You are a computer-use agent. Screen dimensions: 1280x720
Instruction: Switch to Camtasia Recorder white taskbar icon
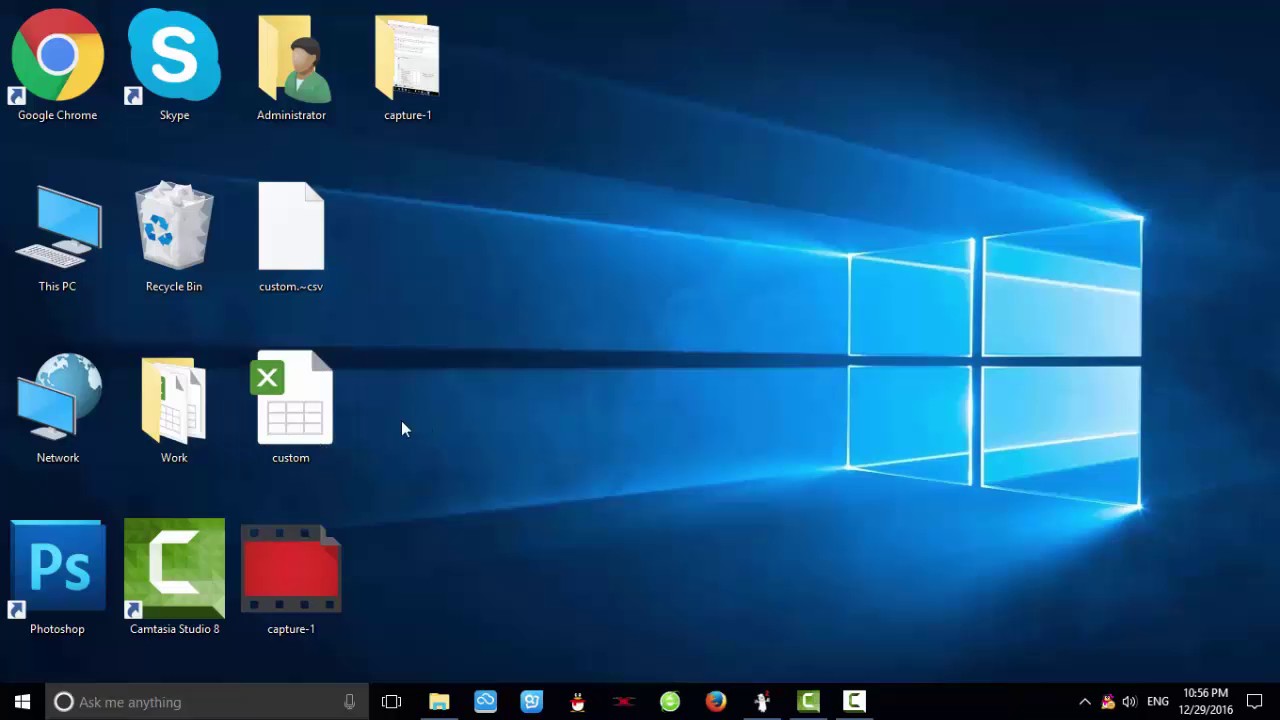(x=854, y=702)
